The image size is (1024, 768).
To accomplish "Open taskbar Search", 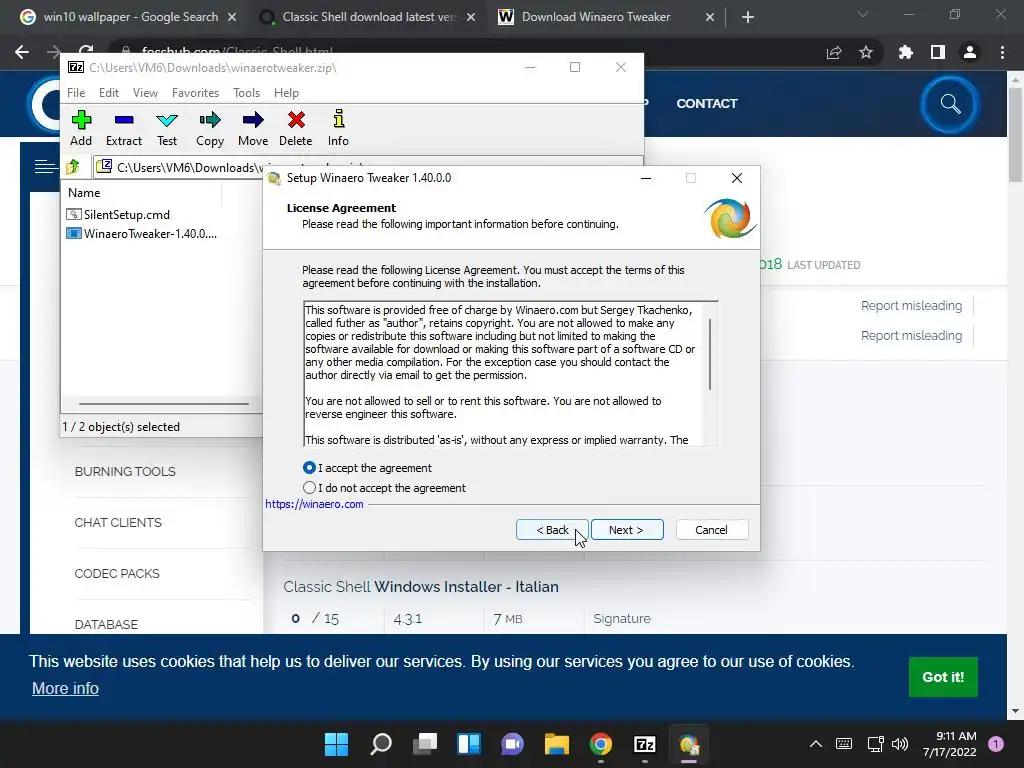I will tap(381, 744).
